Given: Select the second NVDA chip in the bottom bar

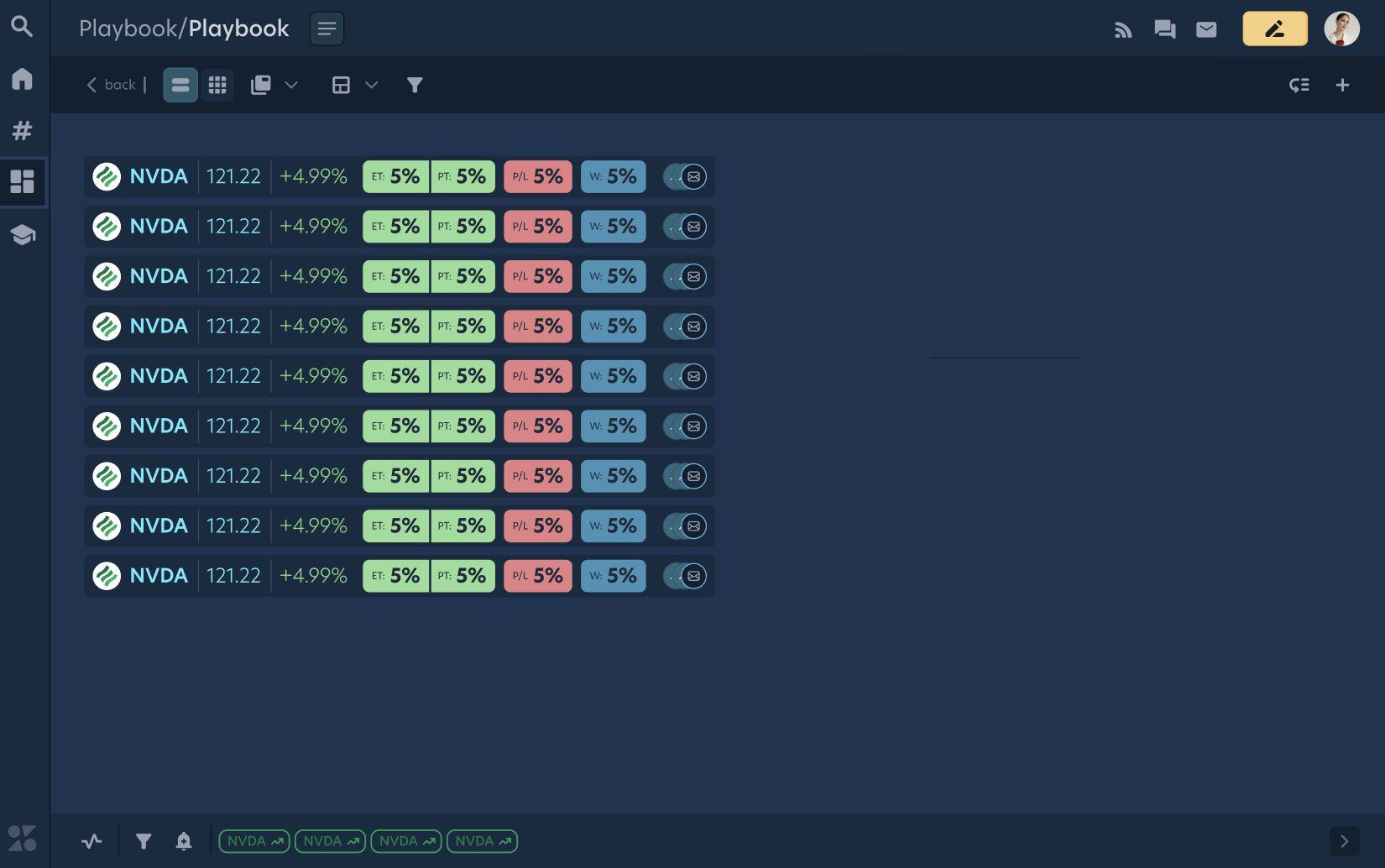Looking at the screenshot, I should 331,841.
